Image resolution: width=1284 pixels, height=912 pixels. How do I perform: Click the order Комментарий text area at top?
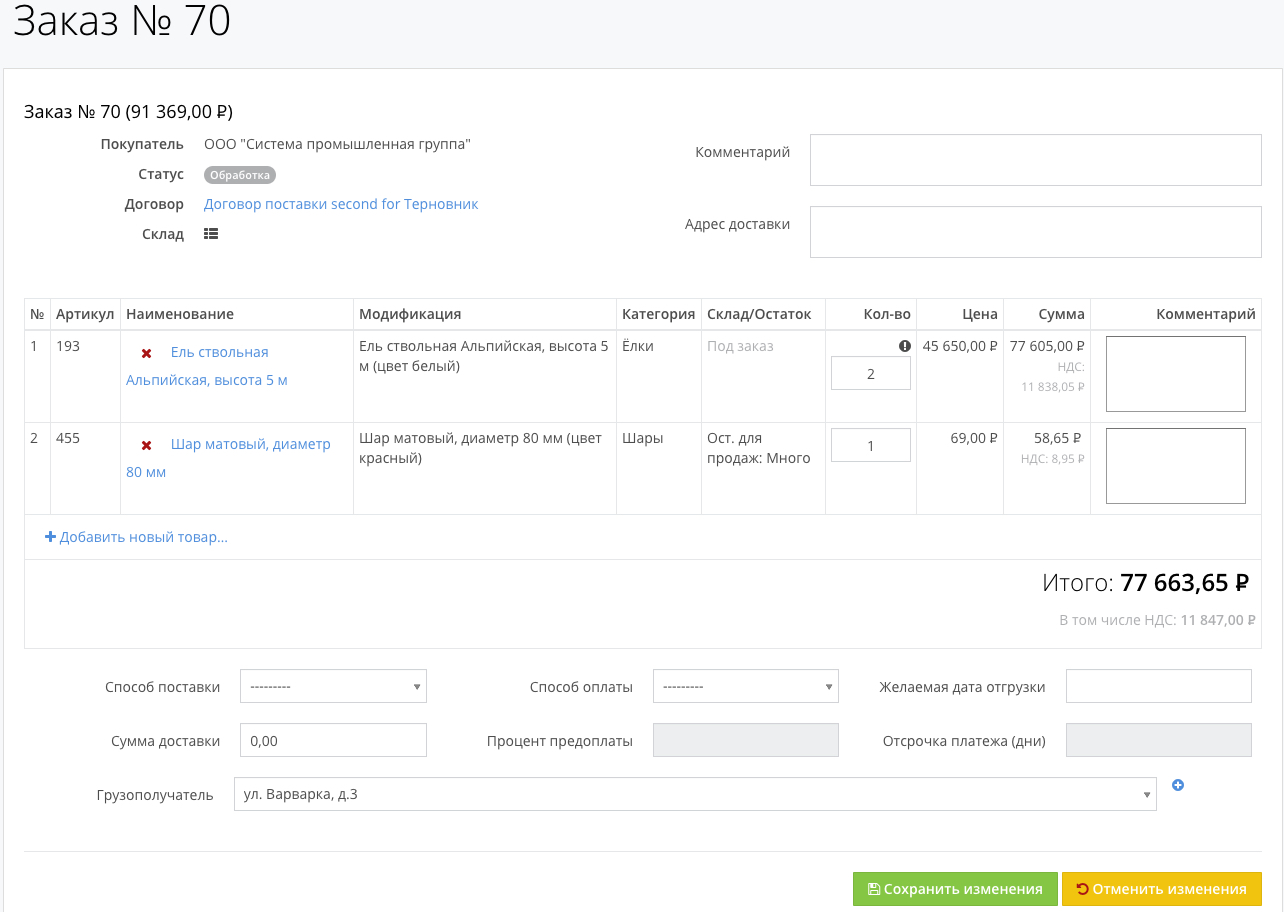[1035, 160]
